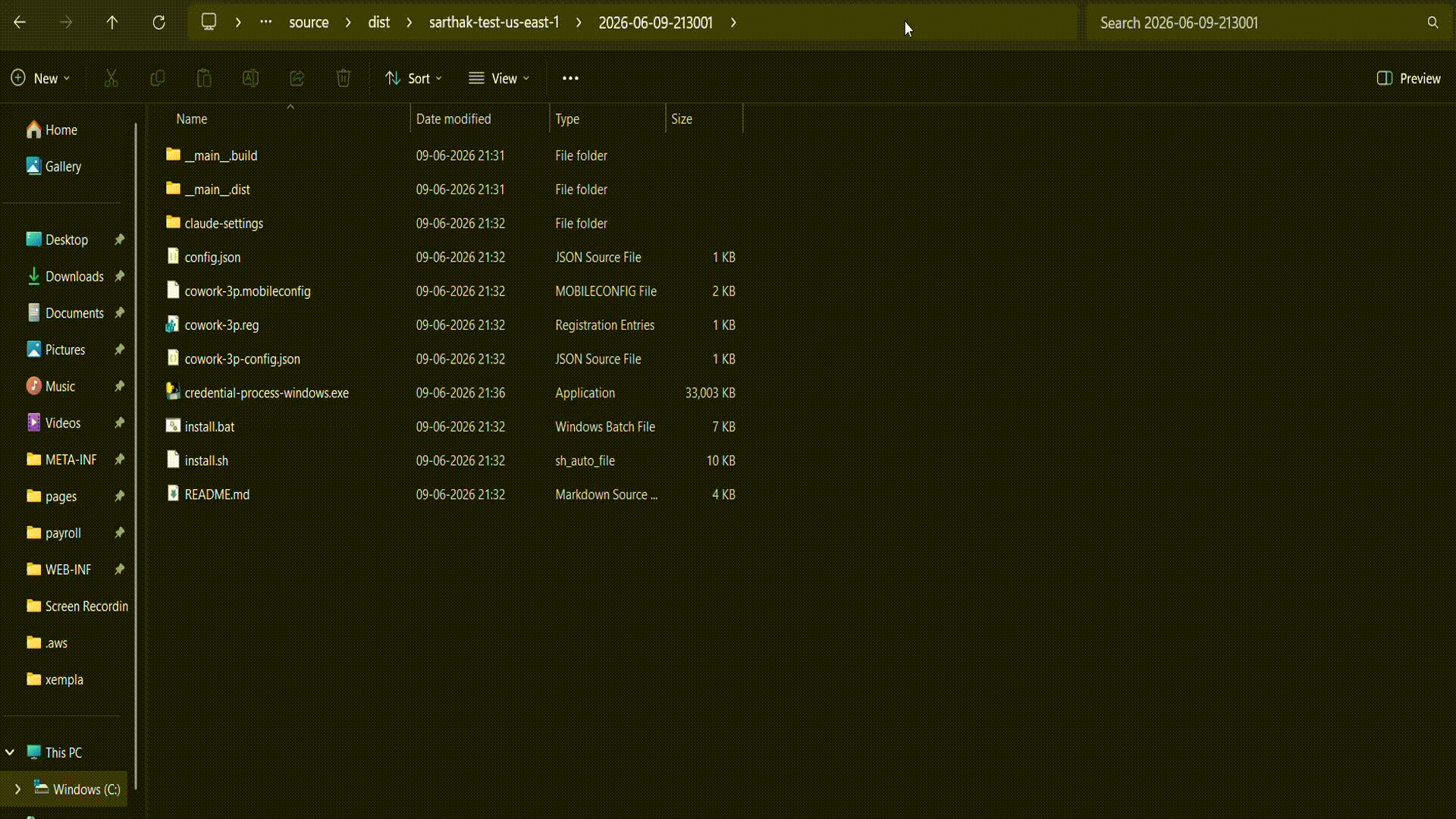The image size is (1456, 819).
Task: Sort by Type column header
Action: coord(607,119)
